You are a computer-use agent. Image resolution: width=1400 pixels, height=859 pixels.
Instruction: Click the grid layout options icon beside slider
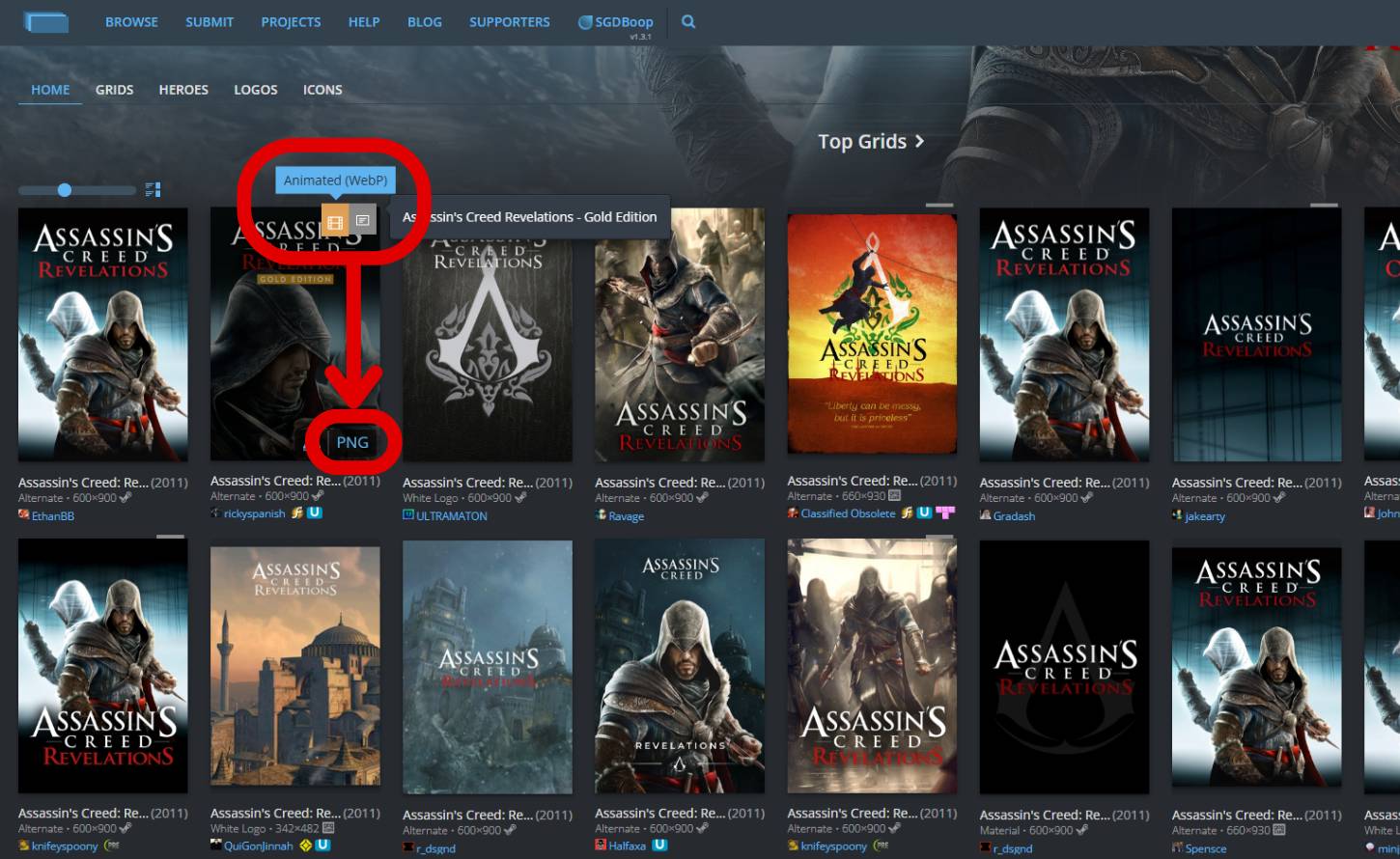[153, 190]
